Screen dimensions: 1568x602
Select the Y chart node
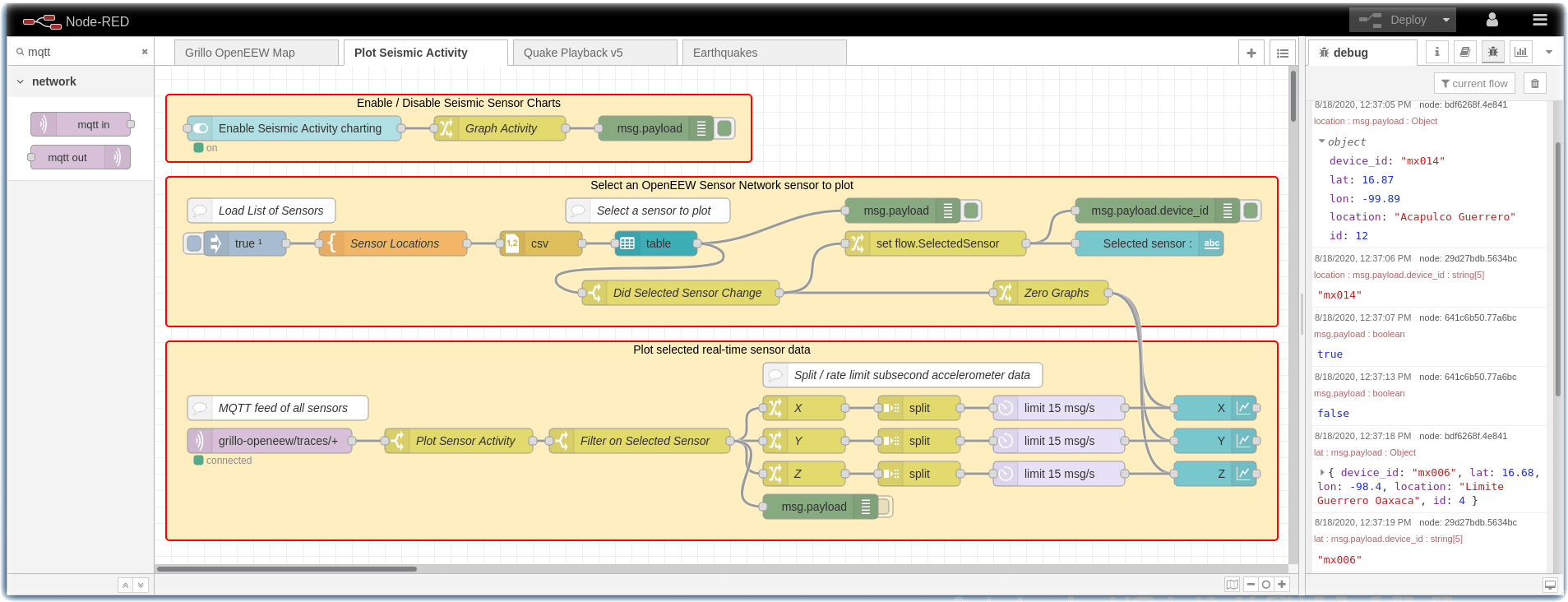click(x=1215, y=441)
